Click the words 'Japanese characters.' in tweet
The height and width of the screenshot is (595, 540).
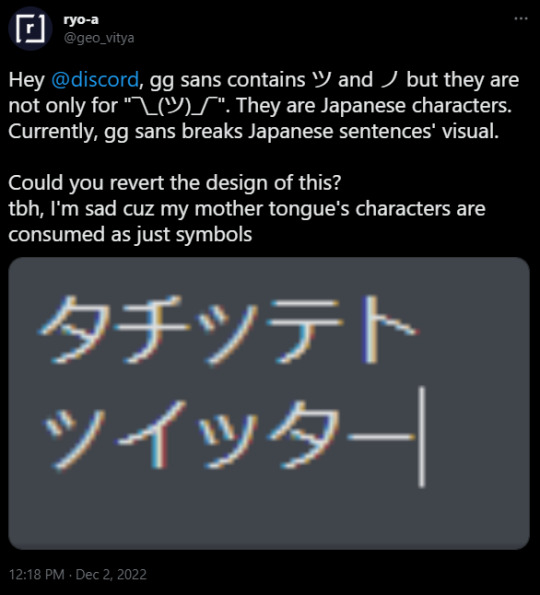coord(417,105)
